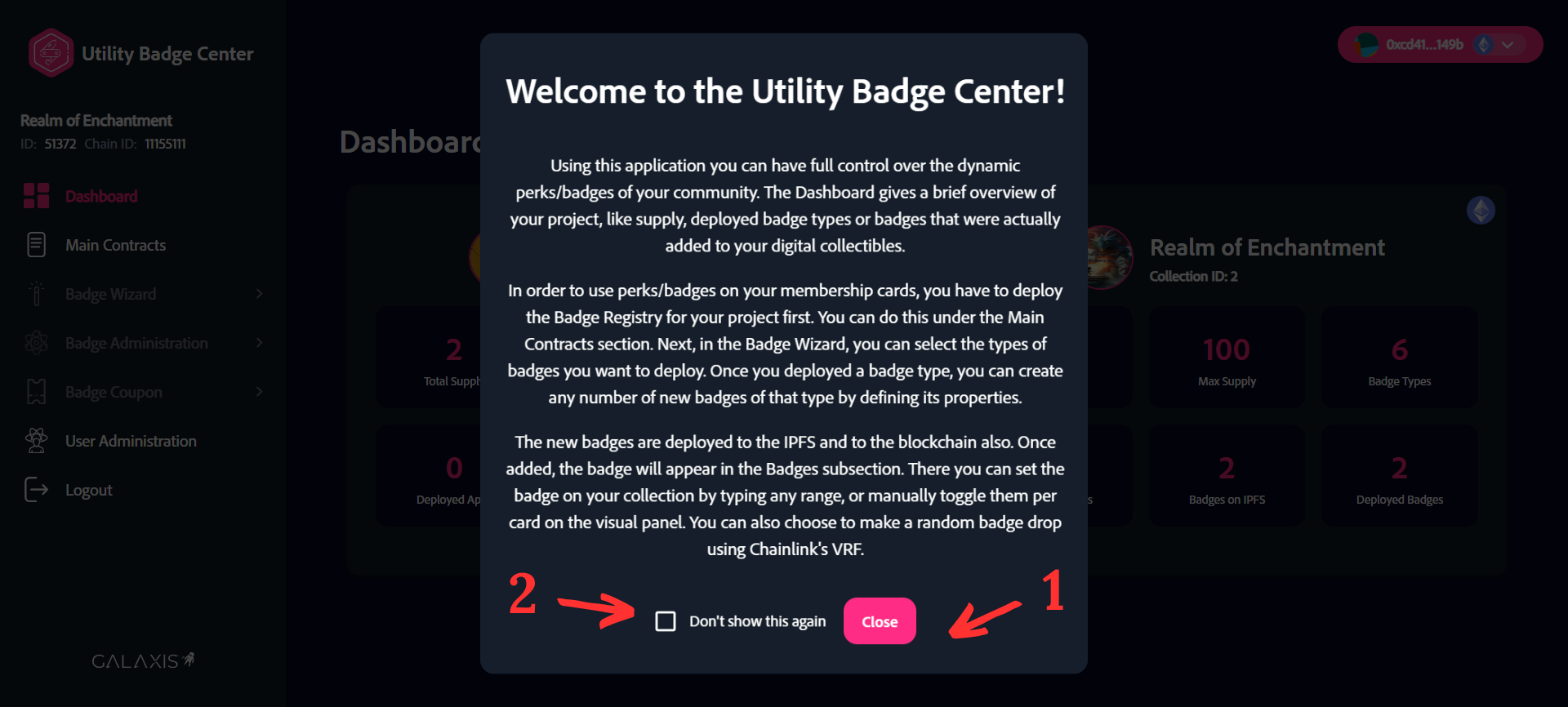Click the Ethereum icon on the dashboard card
The height and width of the screenshot is (707, 1568).
click(1480, 211)
